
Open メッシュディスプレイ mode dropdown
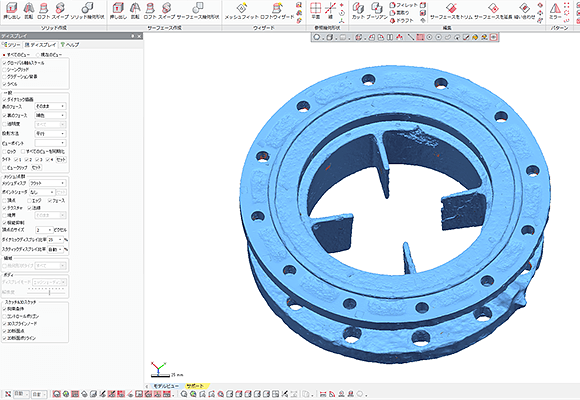point(48,183)
